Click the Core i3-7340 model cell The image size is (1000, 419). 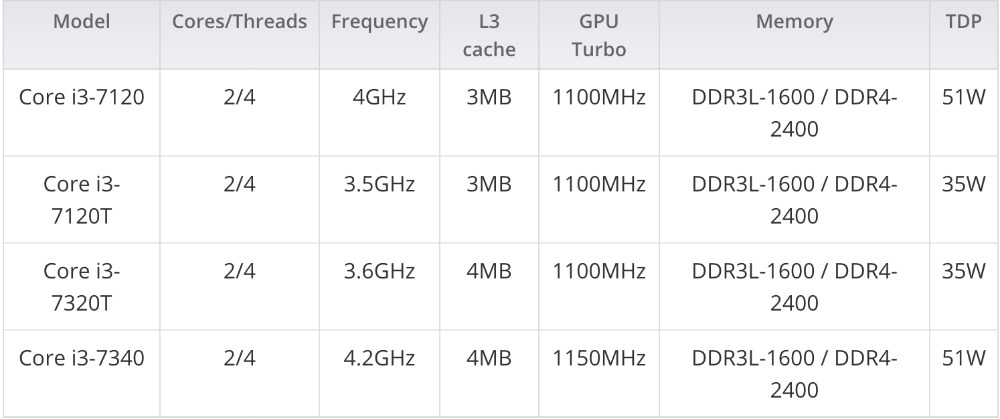click(x=82, y=373)
